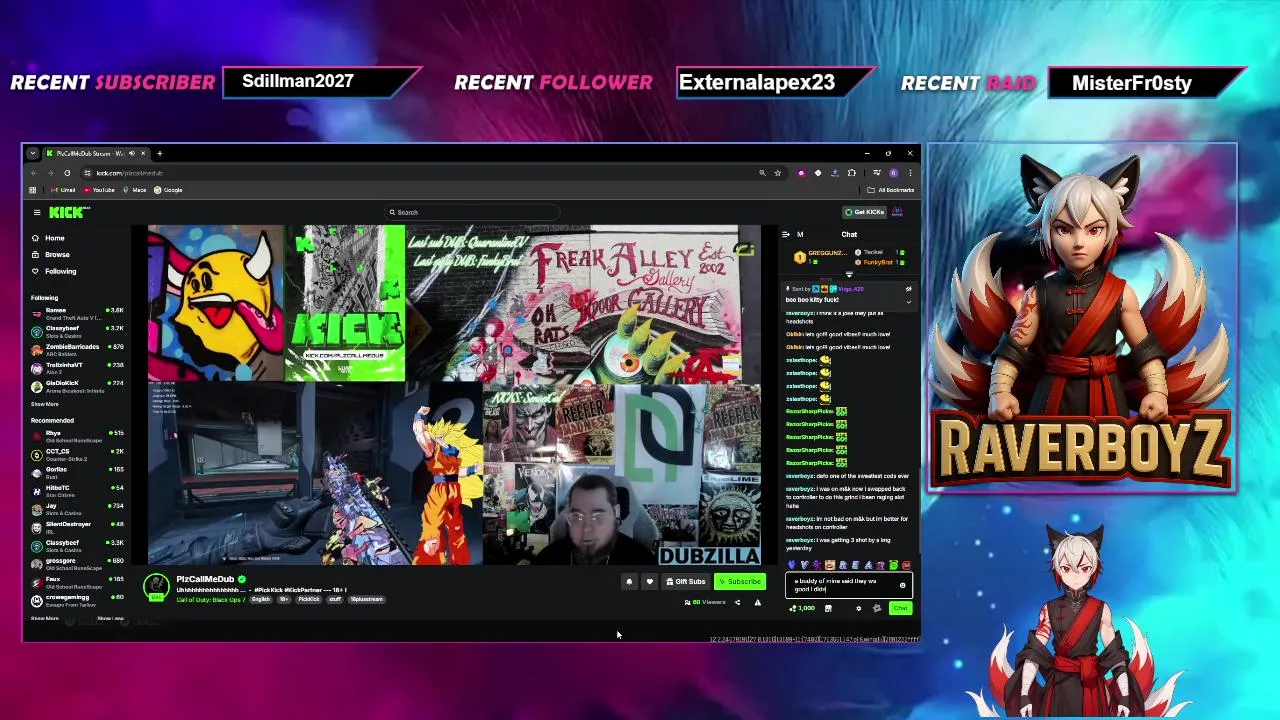
Task: Click the Gift Subs button
Action: point(686,582)
